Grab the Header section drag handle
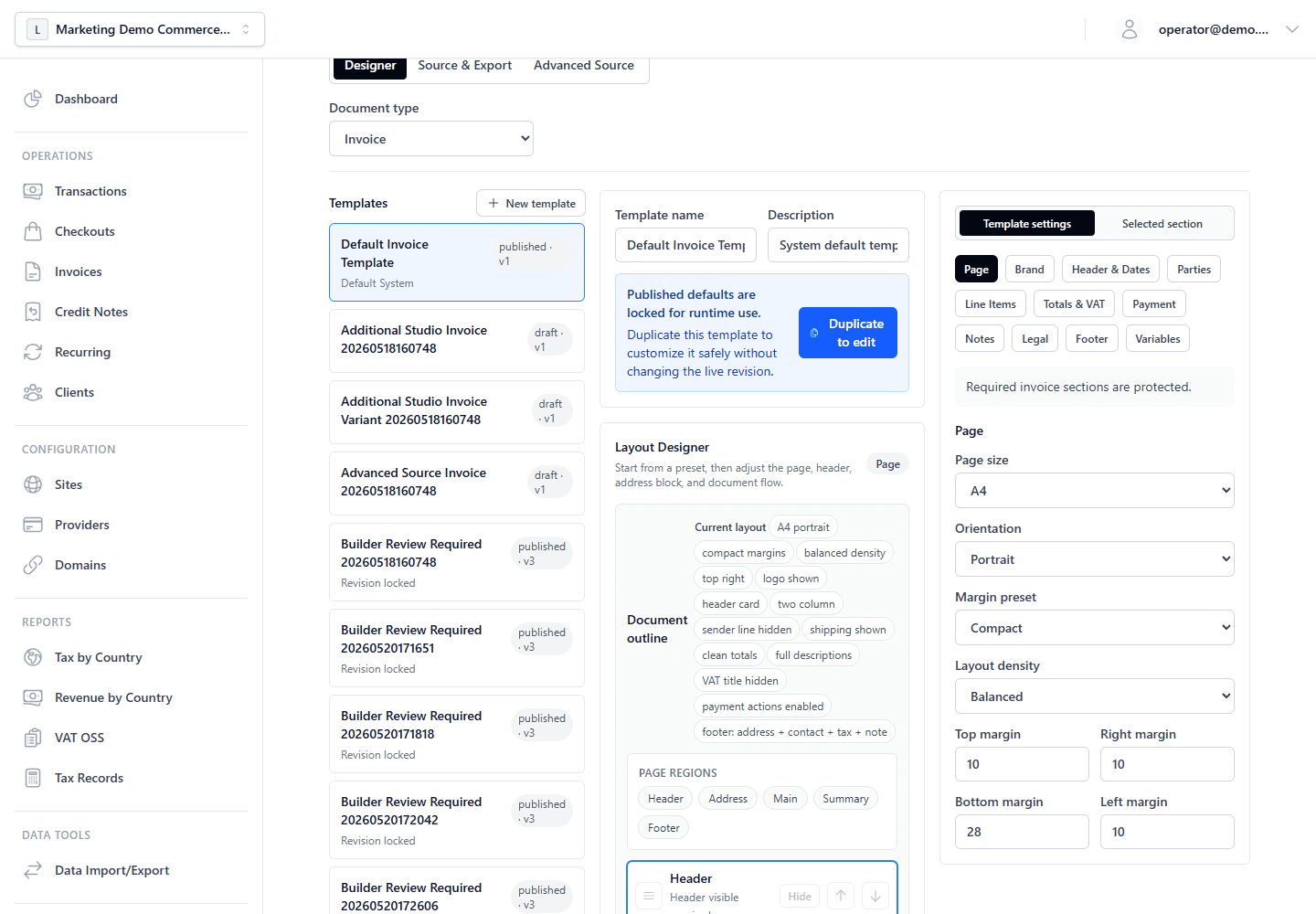 (649, 896)
